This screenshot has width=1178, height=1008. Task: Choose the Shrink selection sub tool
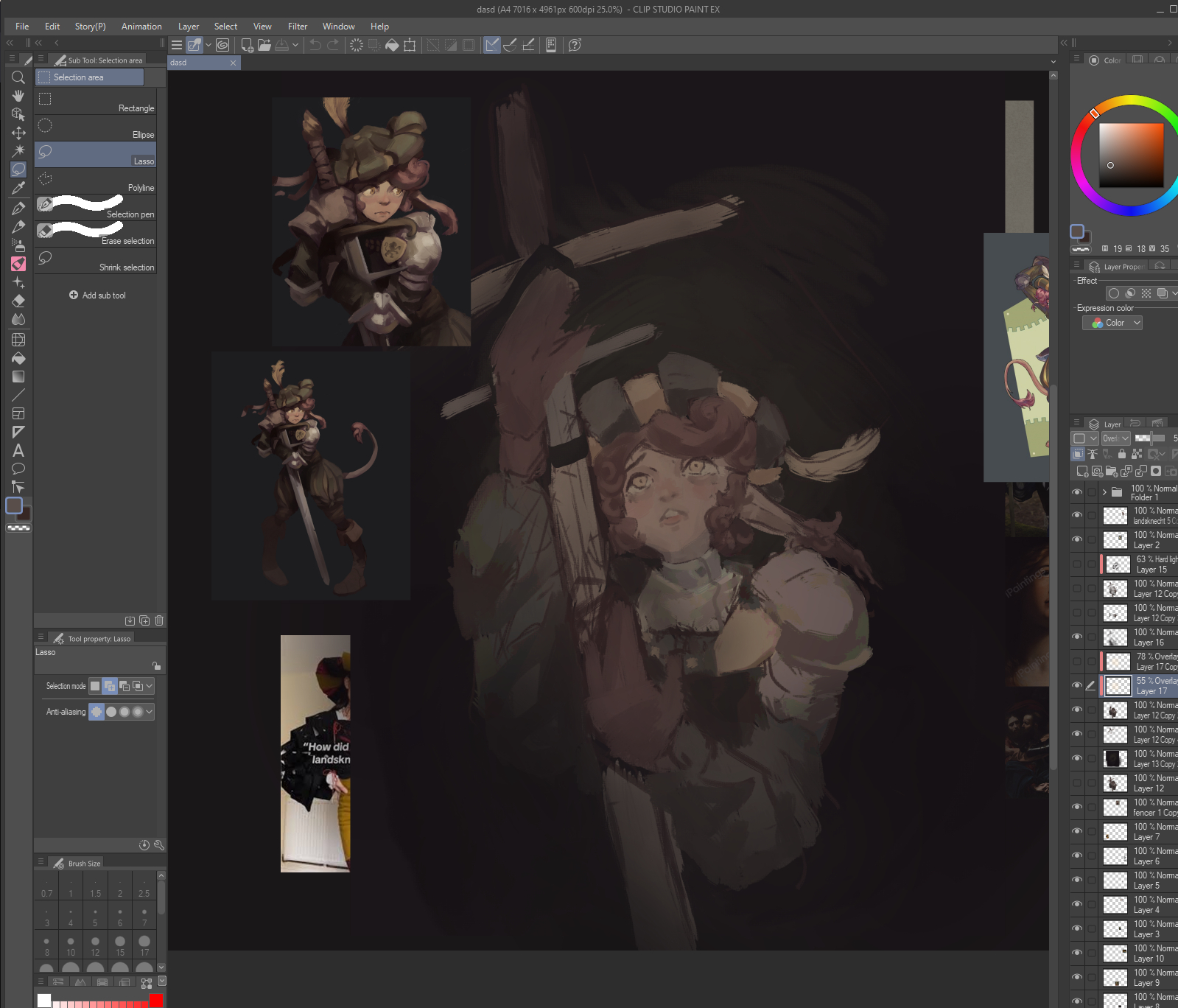(96, 261)
